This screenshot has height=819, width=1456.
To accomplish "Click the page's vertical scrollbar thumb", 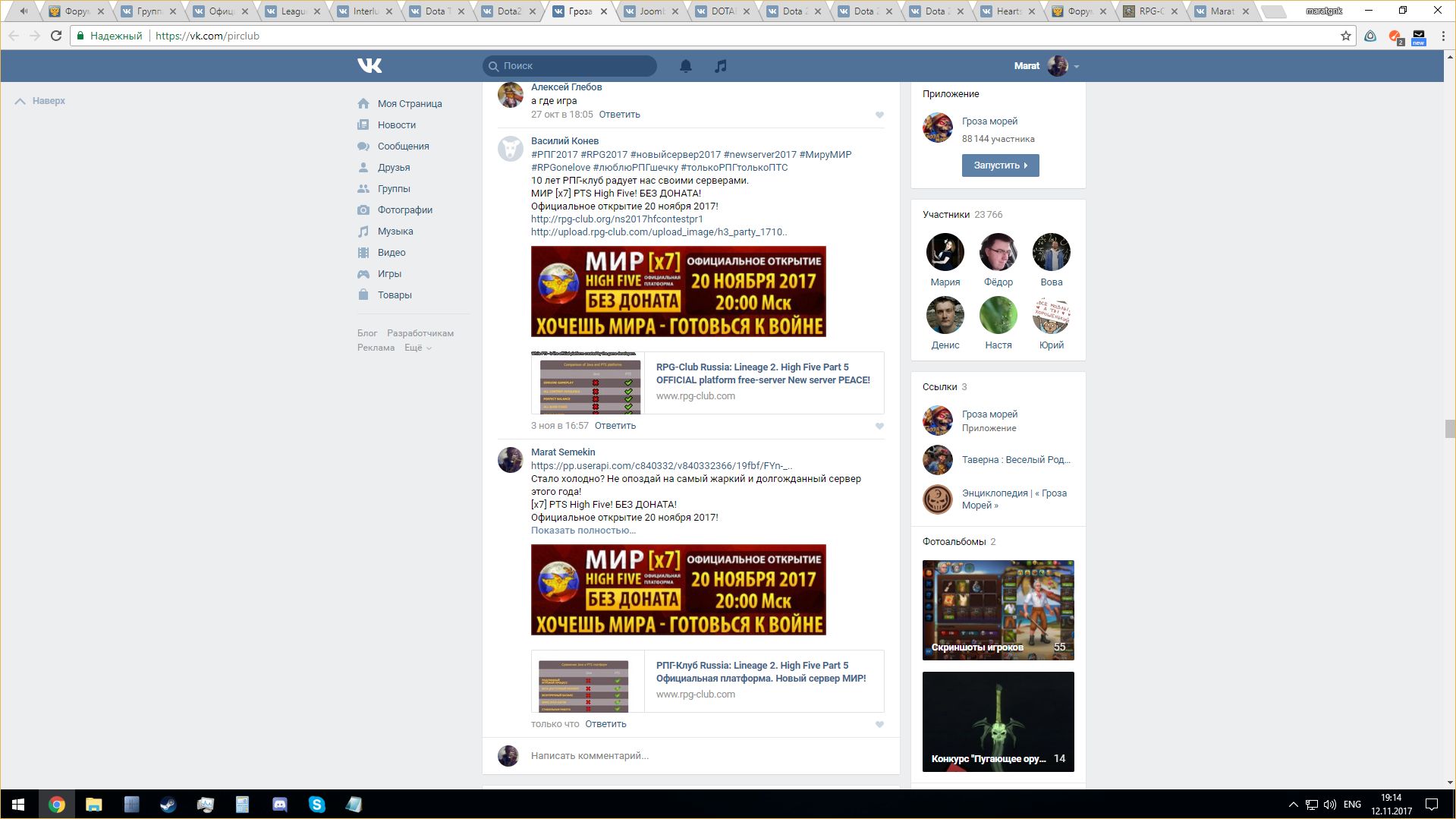I will coord(1450,429).
